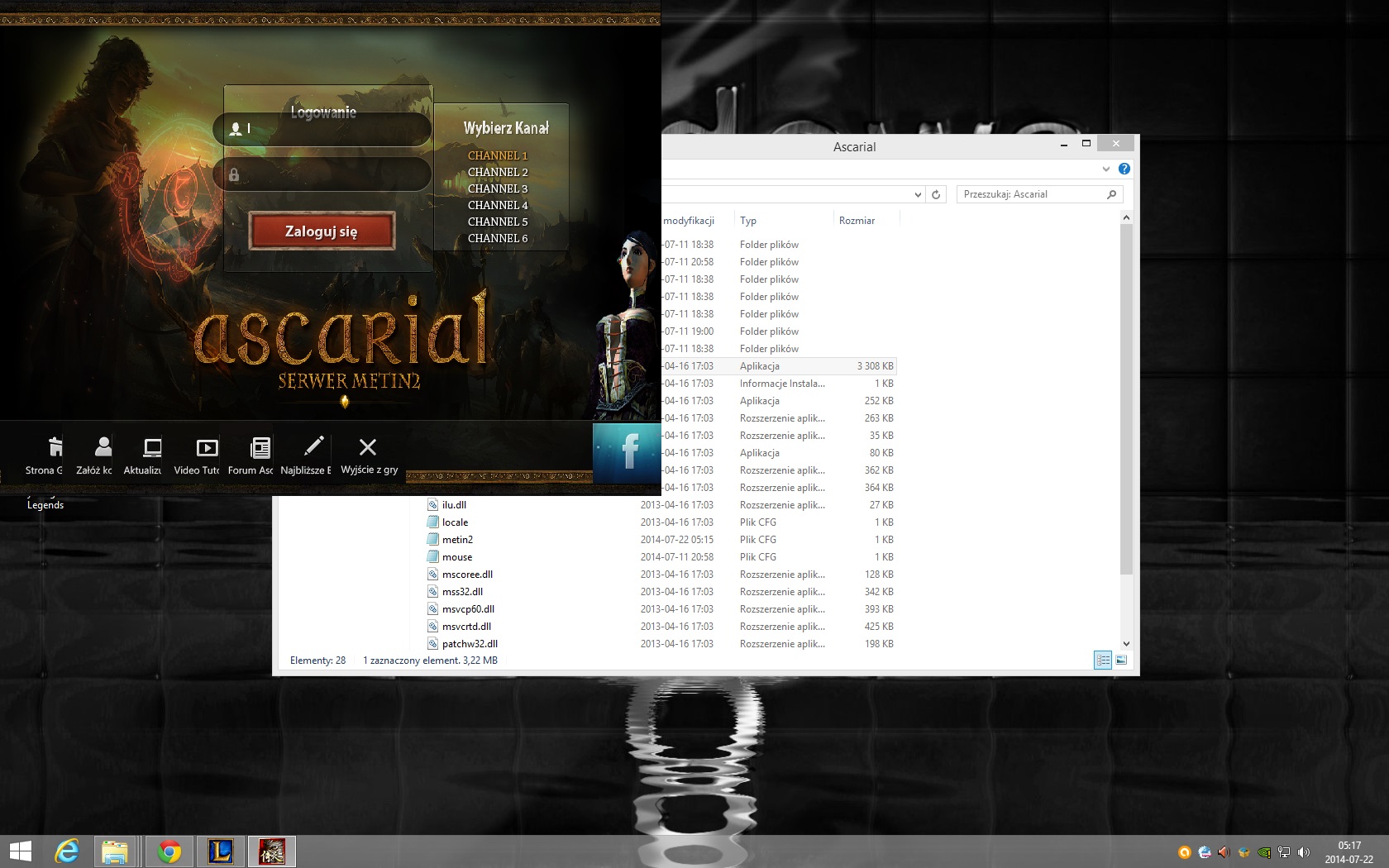Viewport: 1389px width, 868px height.
Task: Open the Forum Ascarial newspaper icon
Action: 260,447
